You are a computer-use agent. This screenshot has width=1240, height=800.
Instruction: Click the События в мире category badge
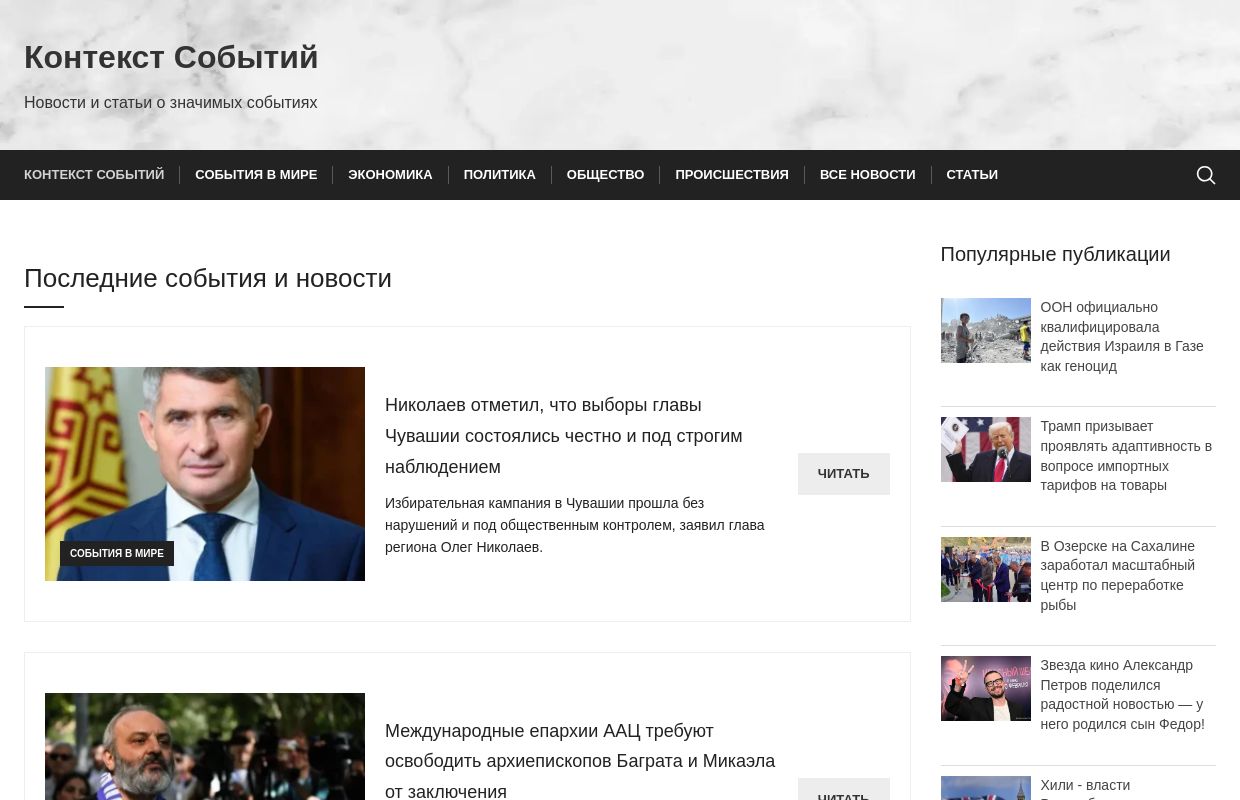click(x=117, y=554)
